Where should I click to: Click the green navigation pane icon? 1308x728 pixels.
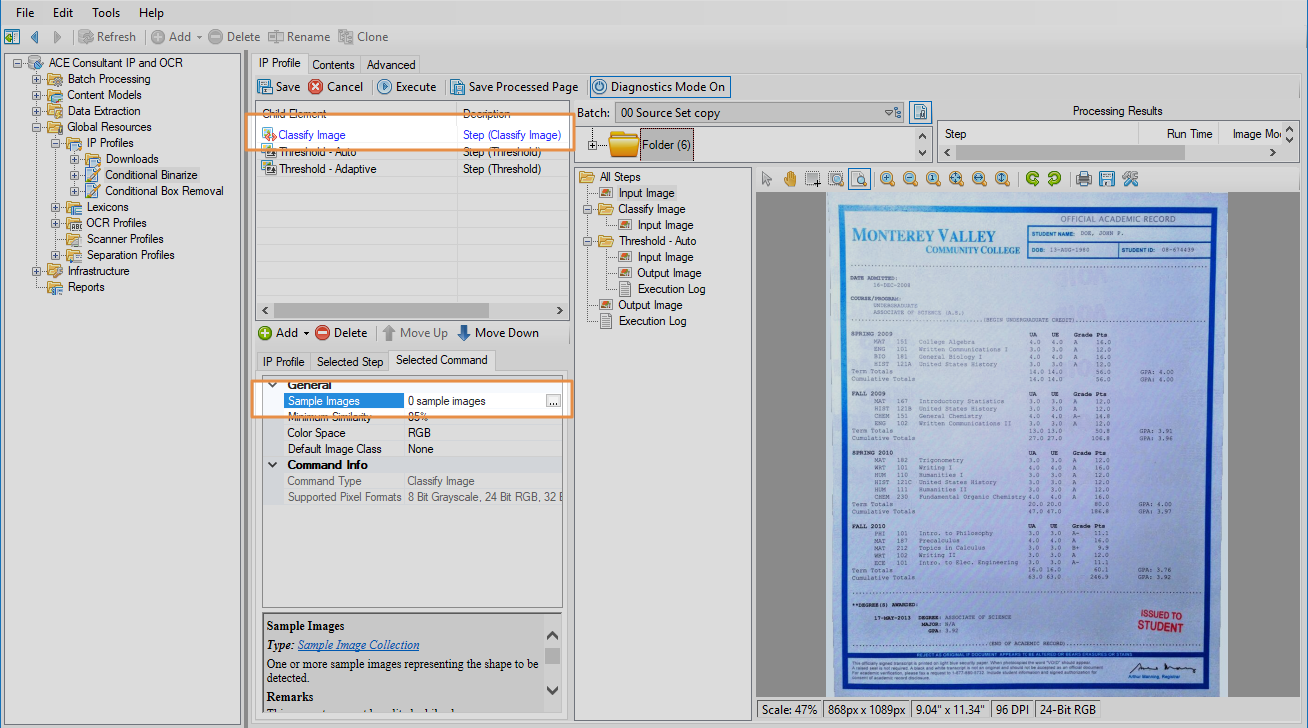click(x=12, y=37)
